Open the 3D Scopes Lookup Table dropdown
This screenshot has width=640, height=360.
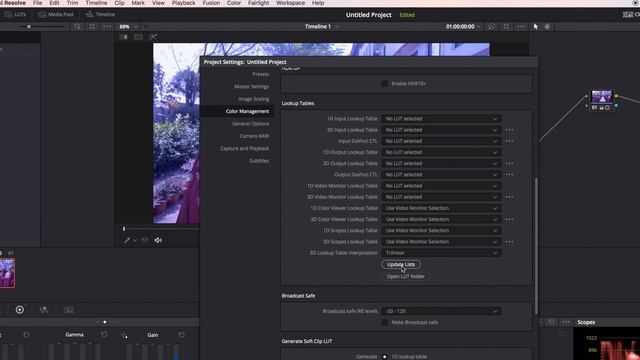click(x=441, y=242)
